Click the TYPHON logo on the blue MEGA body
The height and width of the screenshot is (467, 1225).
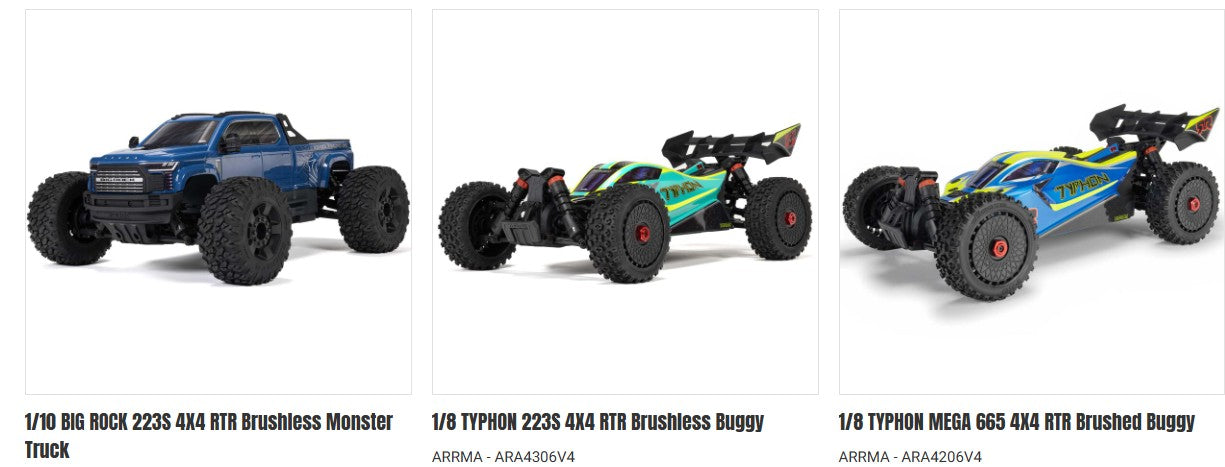[1082, 185]
